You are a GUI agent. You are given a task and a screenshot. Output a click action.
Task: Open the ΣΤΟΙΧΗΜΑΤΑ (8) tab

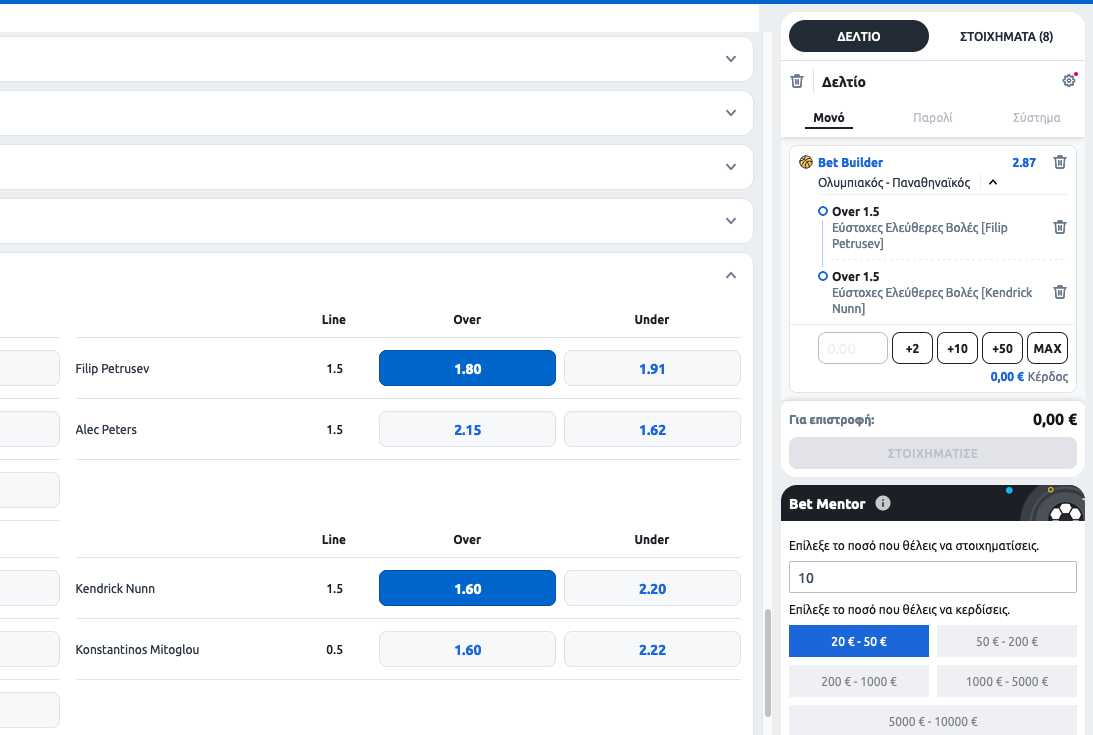pos(1006,36)
